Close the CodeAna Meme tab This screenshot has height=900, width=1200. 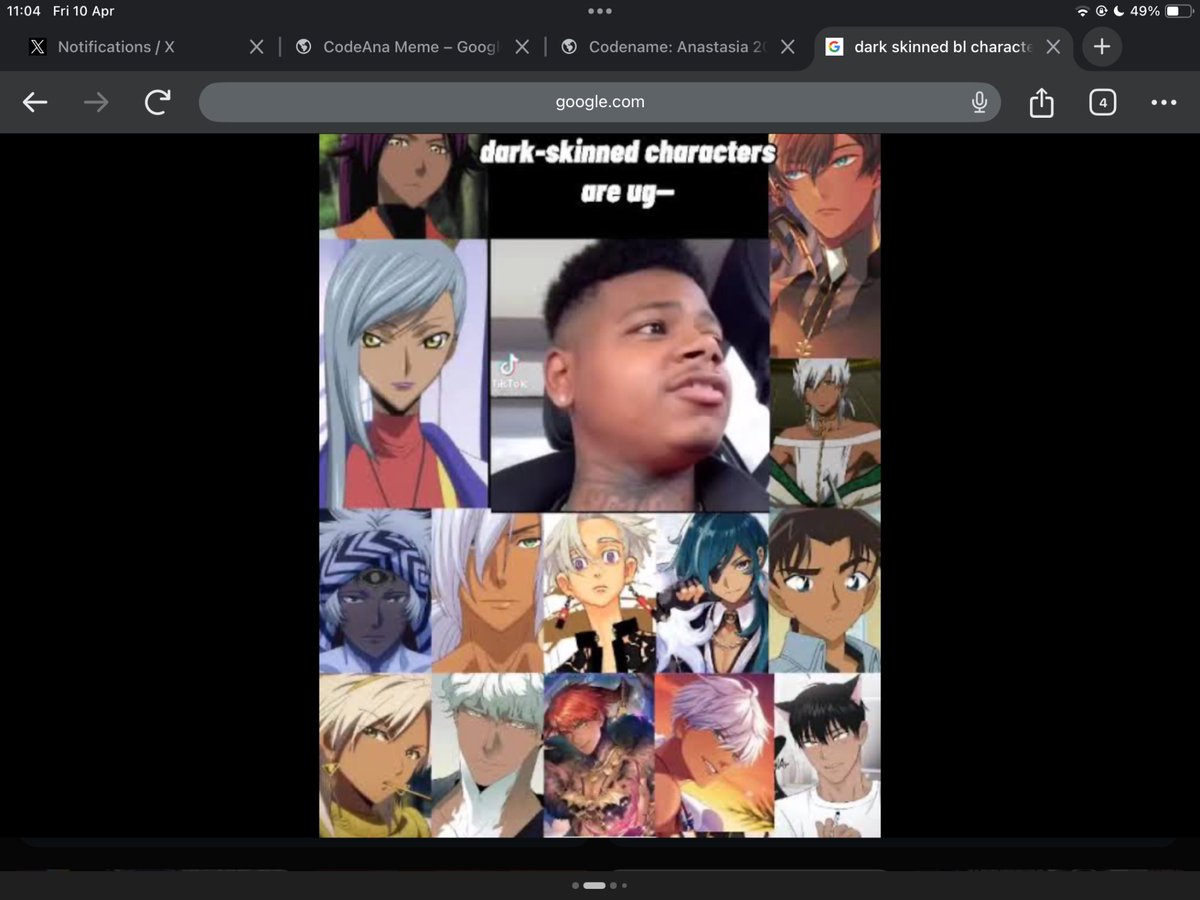(x=522, y=47)
